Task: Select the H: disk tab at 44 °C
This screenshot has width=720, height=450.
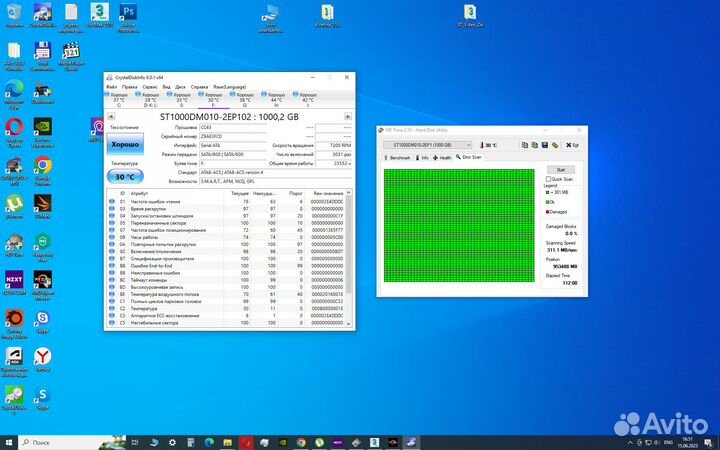Action: (276, 100)
